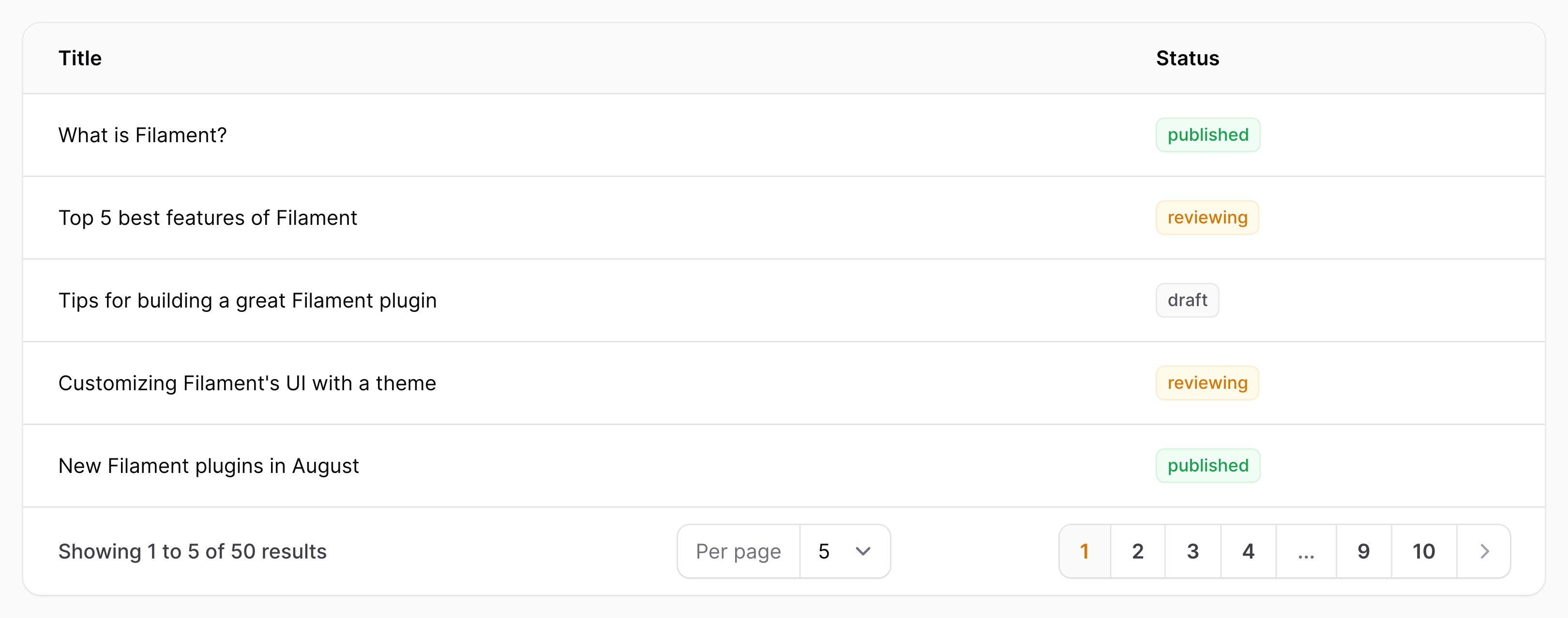This screenshot has width=1568, height=618.
Task: Click the Status column header
Action: coord(1188,59)
